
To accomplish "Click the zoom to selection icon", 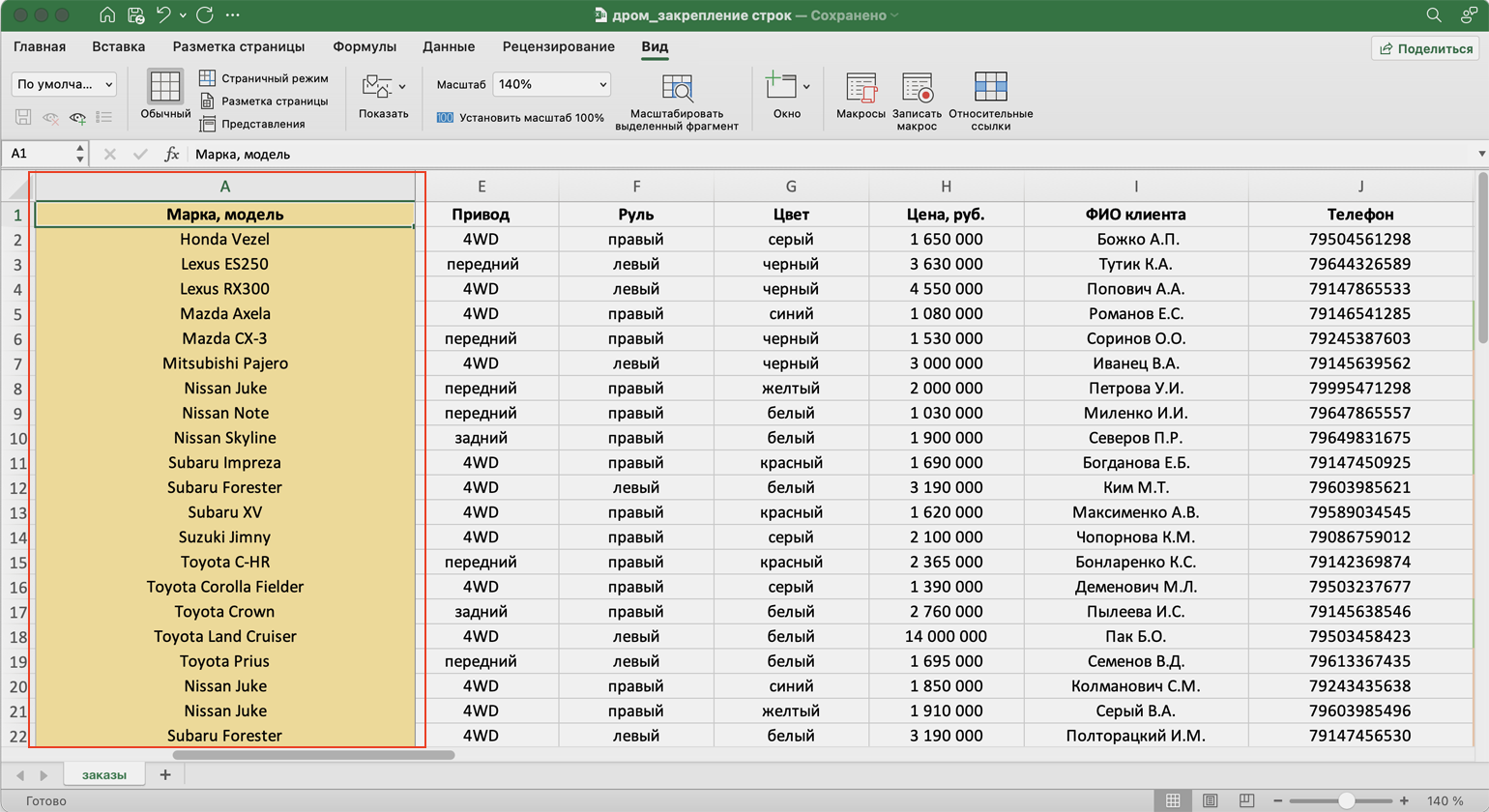I will coord(677,89).
